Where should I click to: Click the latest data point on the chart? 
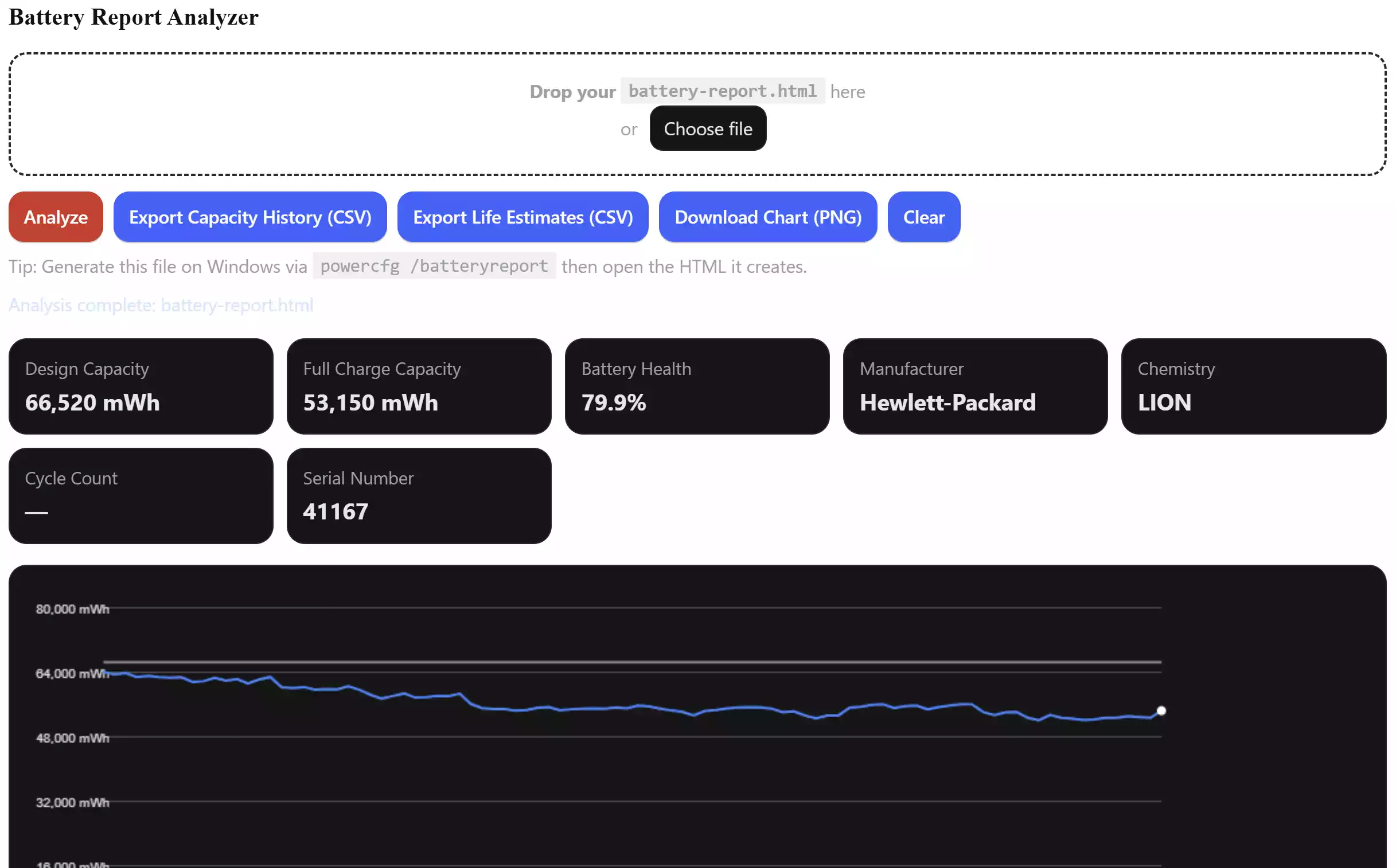click(1161, 711)
